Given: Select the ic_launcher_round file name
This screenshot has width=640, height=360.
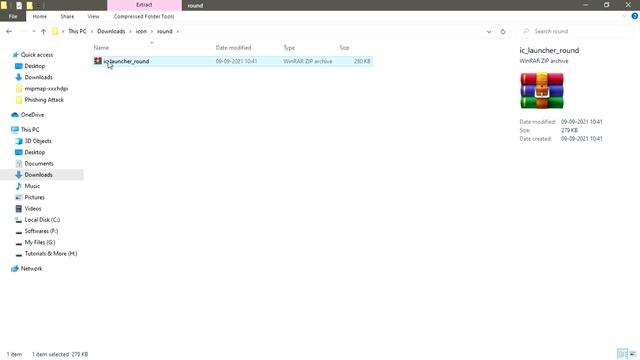Looking at the screenshot, I should pos(127,61).
